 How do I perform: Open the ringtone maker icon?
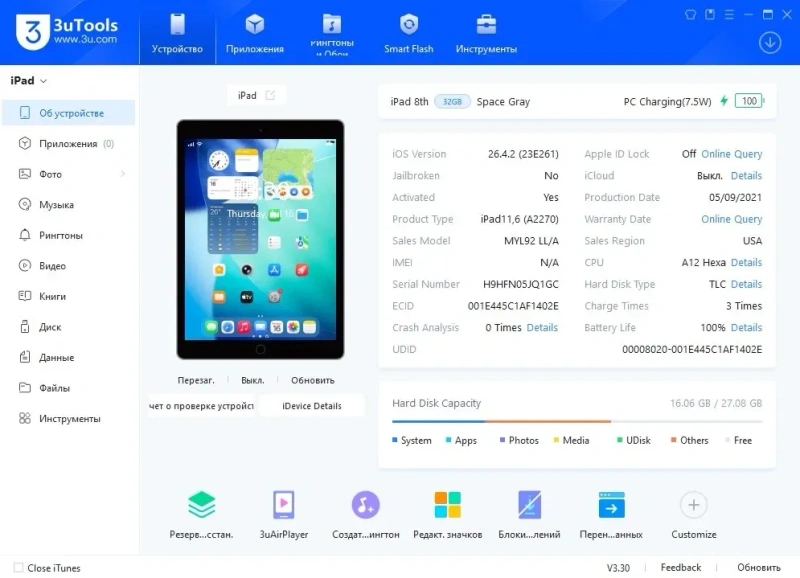click(365, 505)
